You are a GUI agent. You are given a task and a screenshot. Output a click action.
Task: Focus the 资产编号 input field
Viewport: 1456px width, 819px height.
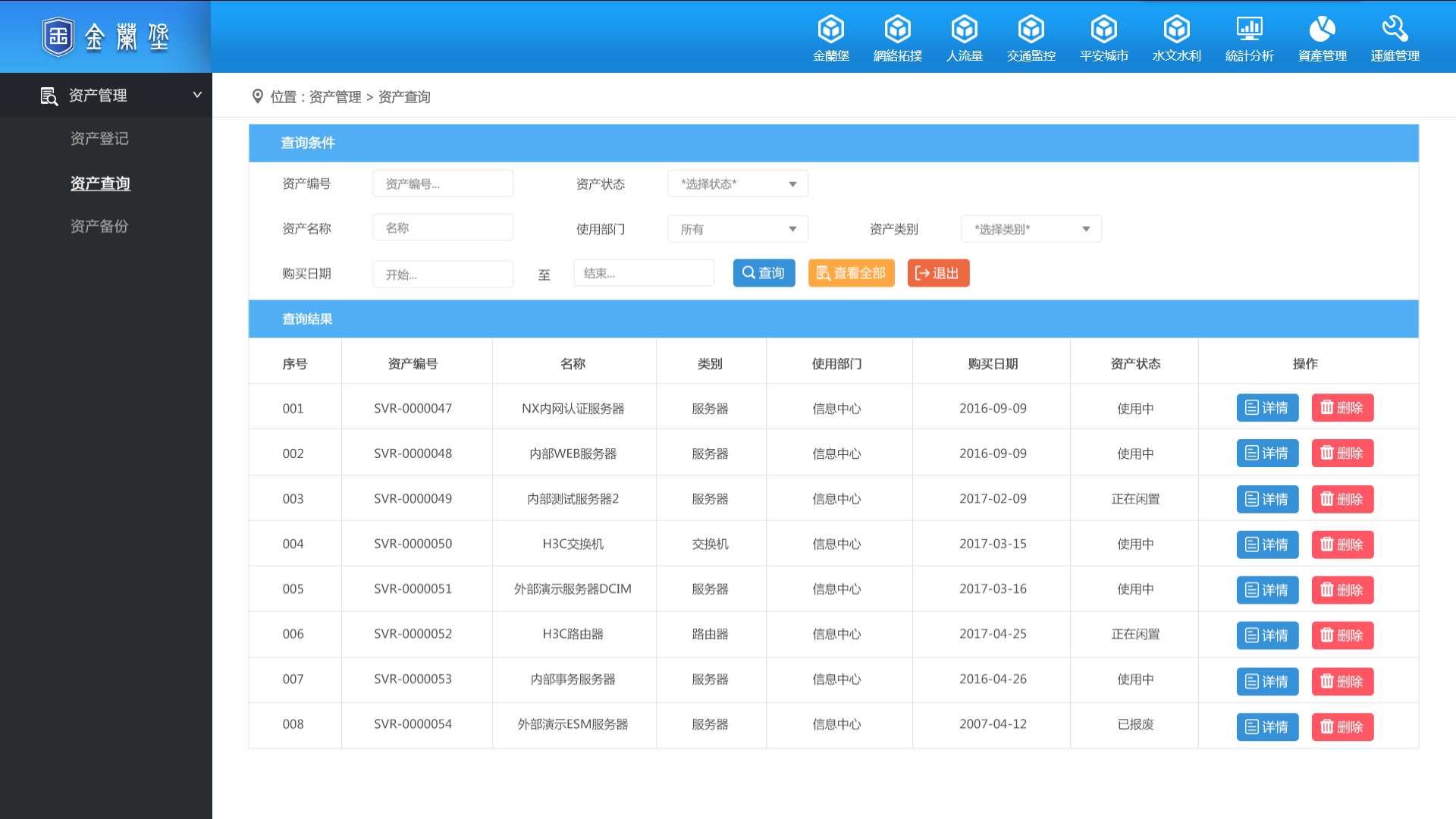[443, 184]
